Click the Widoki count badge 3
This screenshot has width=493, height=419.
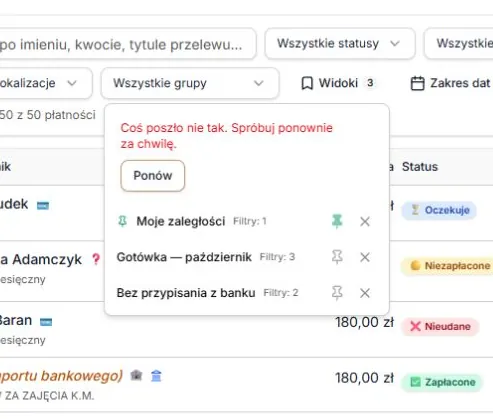pyautogui.click(x=370, y=83)
